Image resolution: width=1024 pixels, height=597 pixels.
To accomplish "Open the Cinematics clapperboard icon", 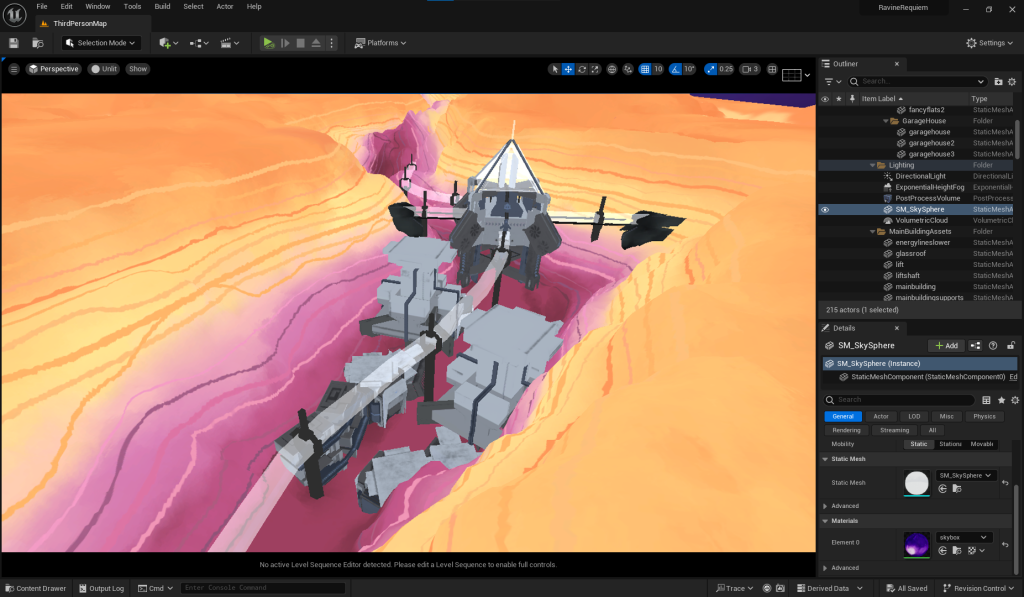I will [229, 43].
